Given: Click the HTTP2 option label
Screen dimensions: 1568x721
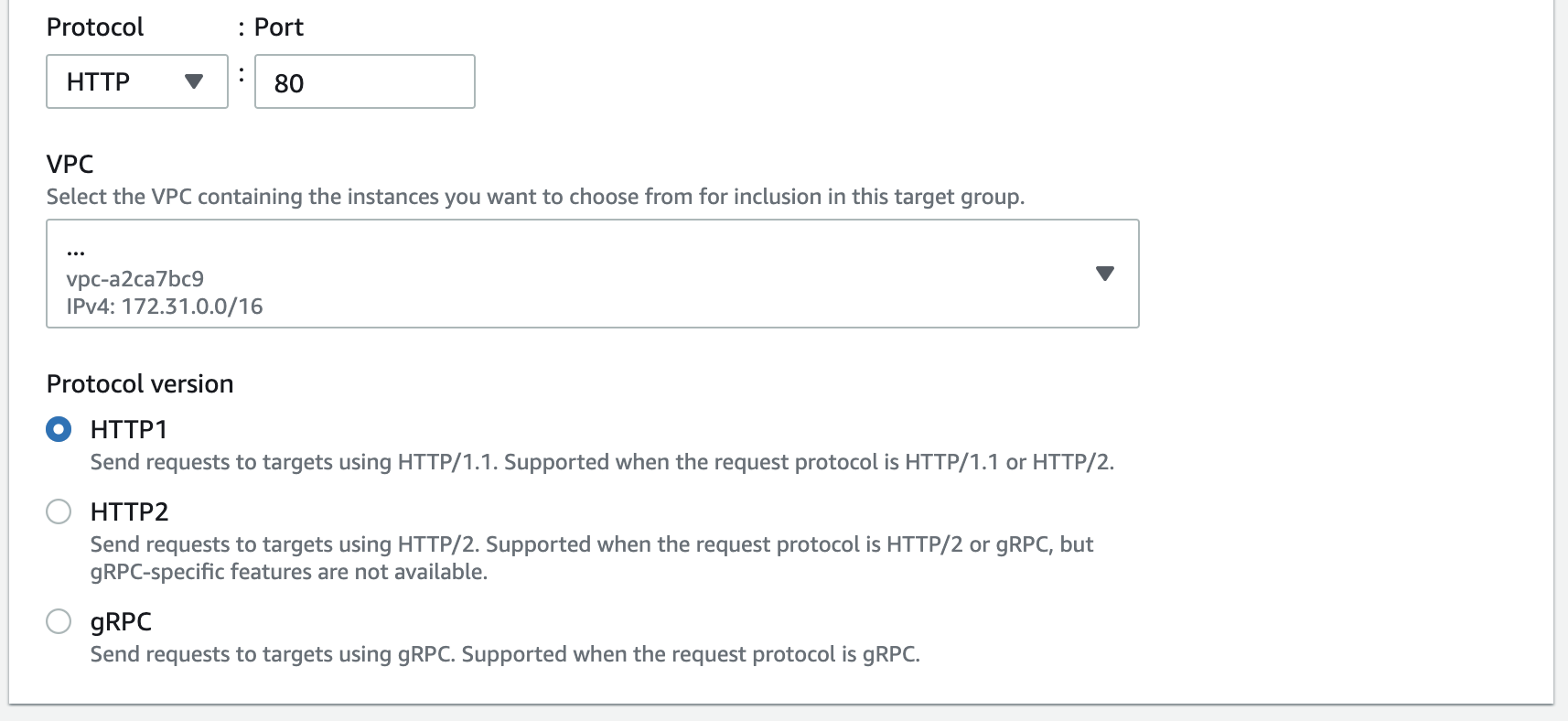Looking at the screenshot, I should (x=129, y=511).
